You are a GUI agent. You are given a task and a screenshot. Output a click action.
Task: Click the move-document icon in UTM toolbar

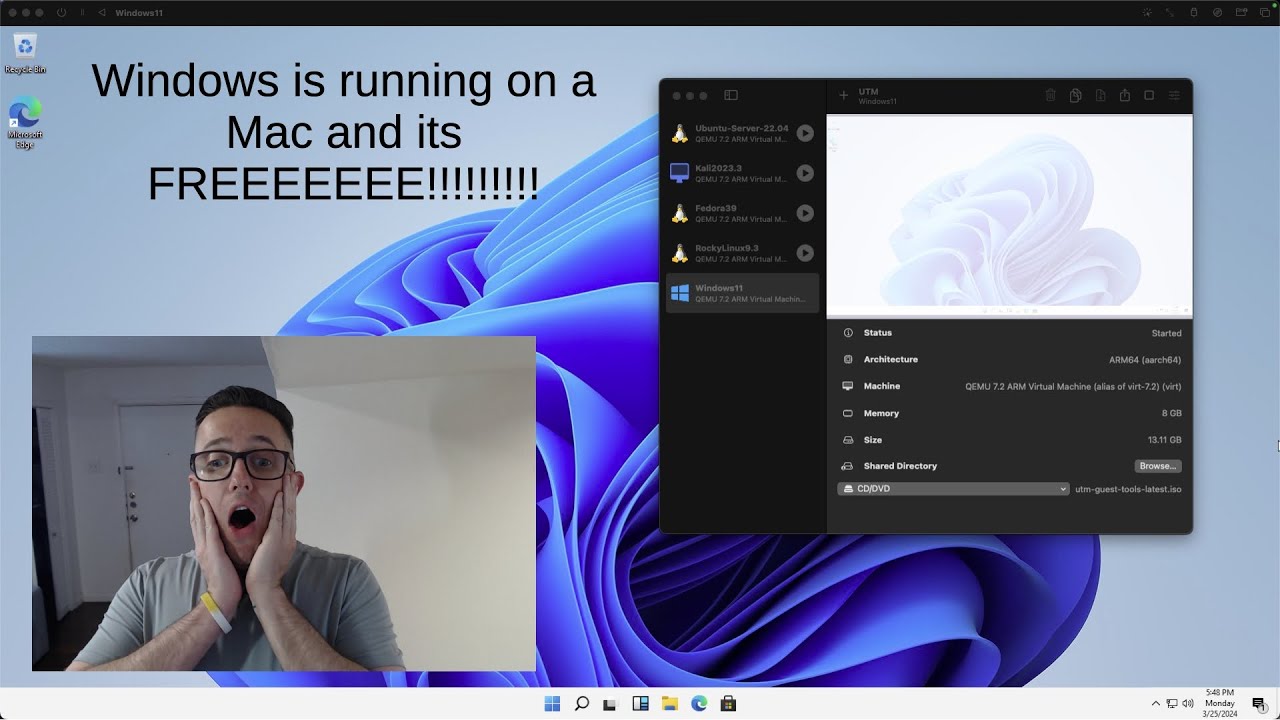(1100, 96)
